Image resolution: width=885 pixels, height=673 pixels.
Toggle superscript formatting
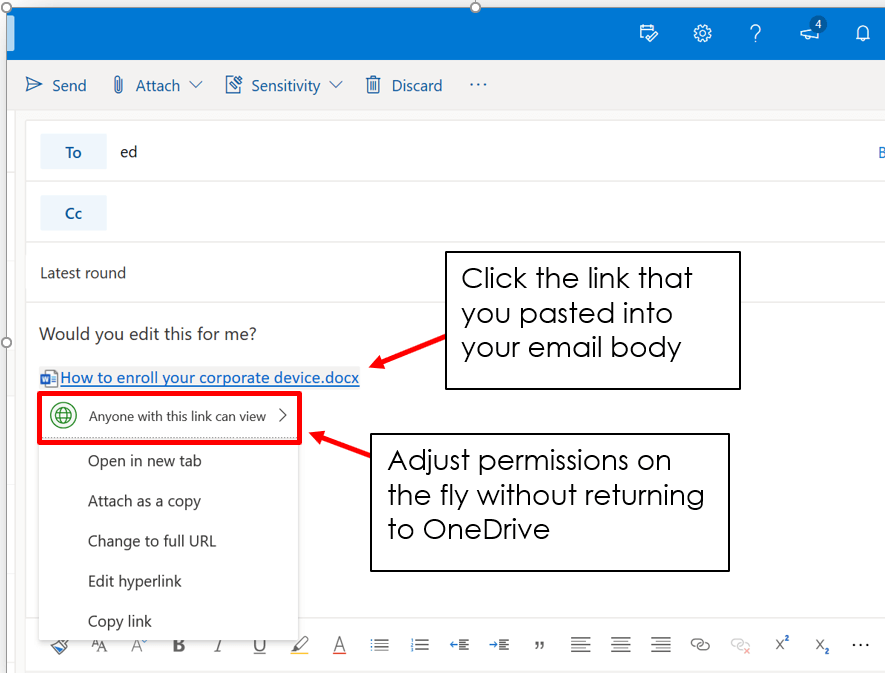[x=782, y=645]
